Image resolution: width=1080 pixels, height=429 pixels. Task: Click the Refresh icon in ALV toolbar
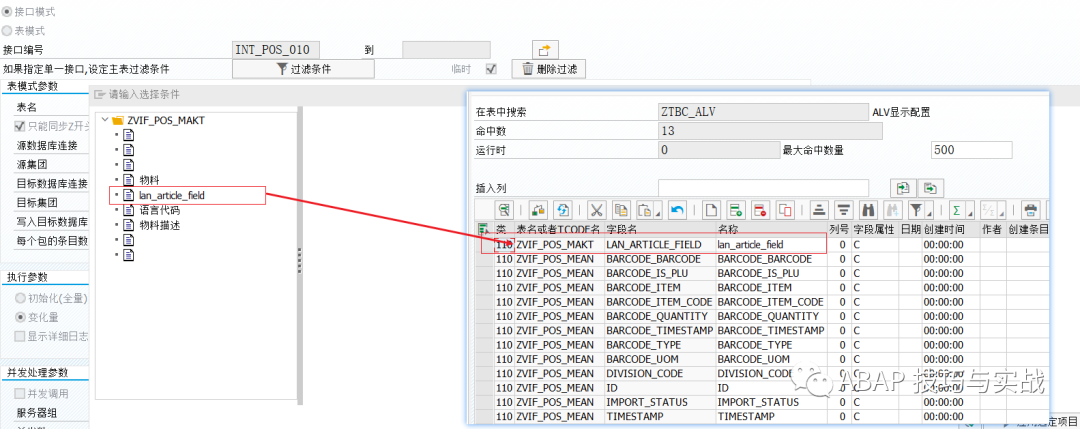563,210
